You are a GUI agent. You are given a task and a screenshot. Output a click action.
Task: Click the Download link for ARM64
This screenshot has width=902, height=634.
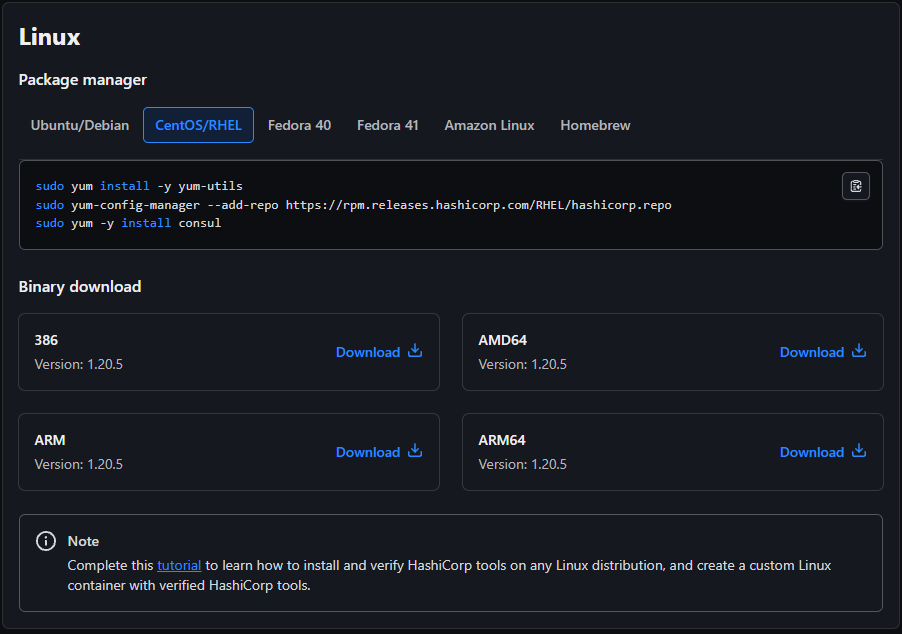812,452
